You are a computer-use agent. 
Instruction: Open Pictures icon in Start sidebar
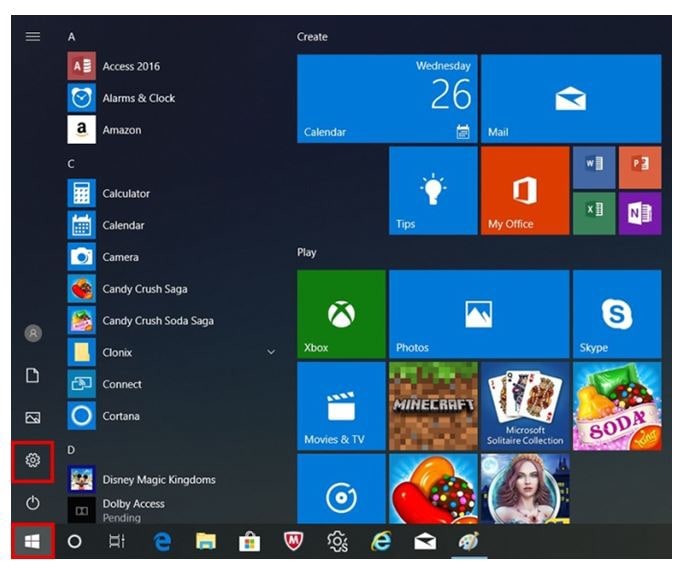[33, 417]
